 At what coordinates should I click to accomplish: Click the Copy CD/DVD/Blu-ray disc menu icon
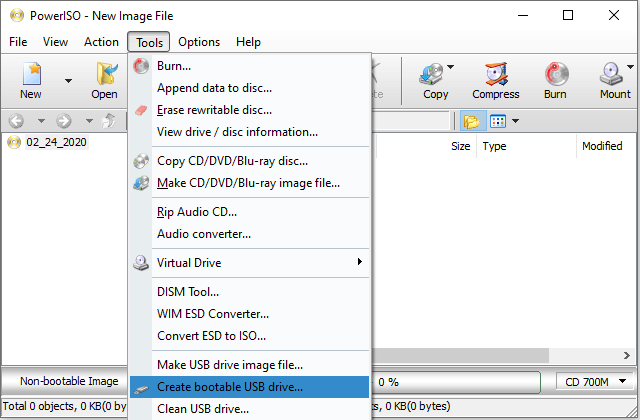click(x=141, y=161)
